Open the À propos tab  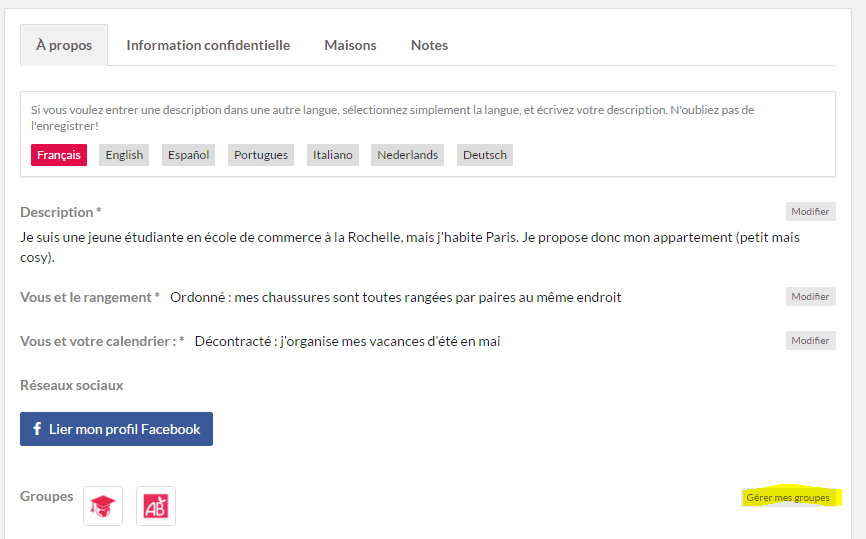coord(64,45)
